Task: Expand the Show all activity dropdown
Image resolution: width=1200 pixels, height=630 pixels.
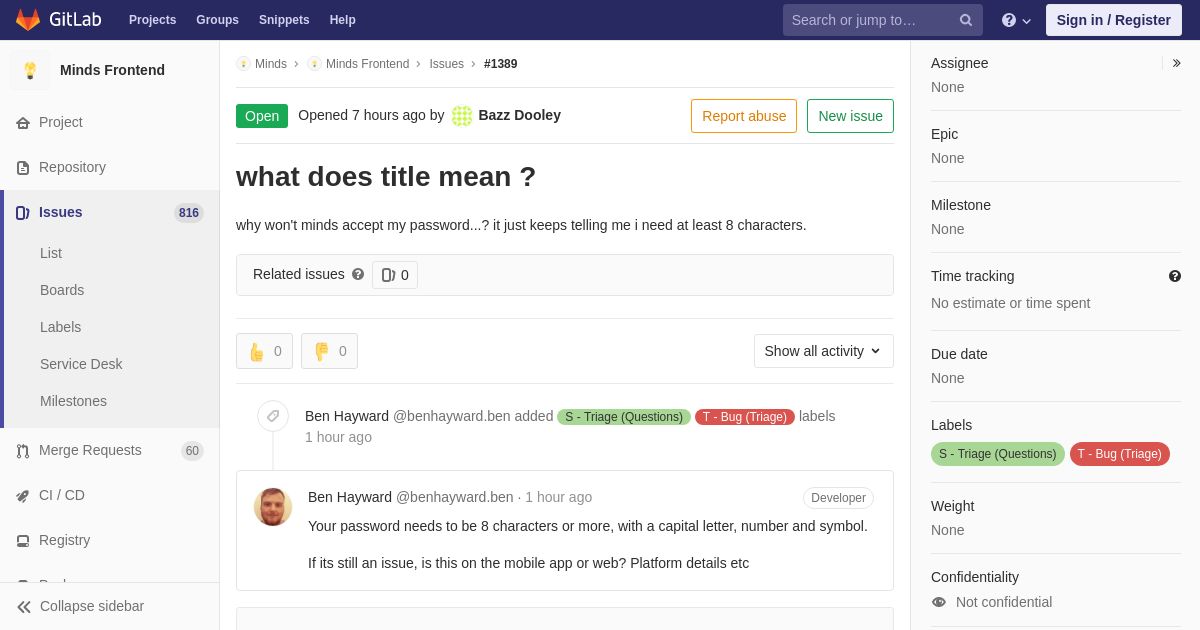Action: [x=824, y=351]
